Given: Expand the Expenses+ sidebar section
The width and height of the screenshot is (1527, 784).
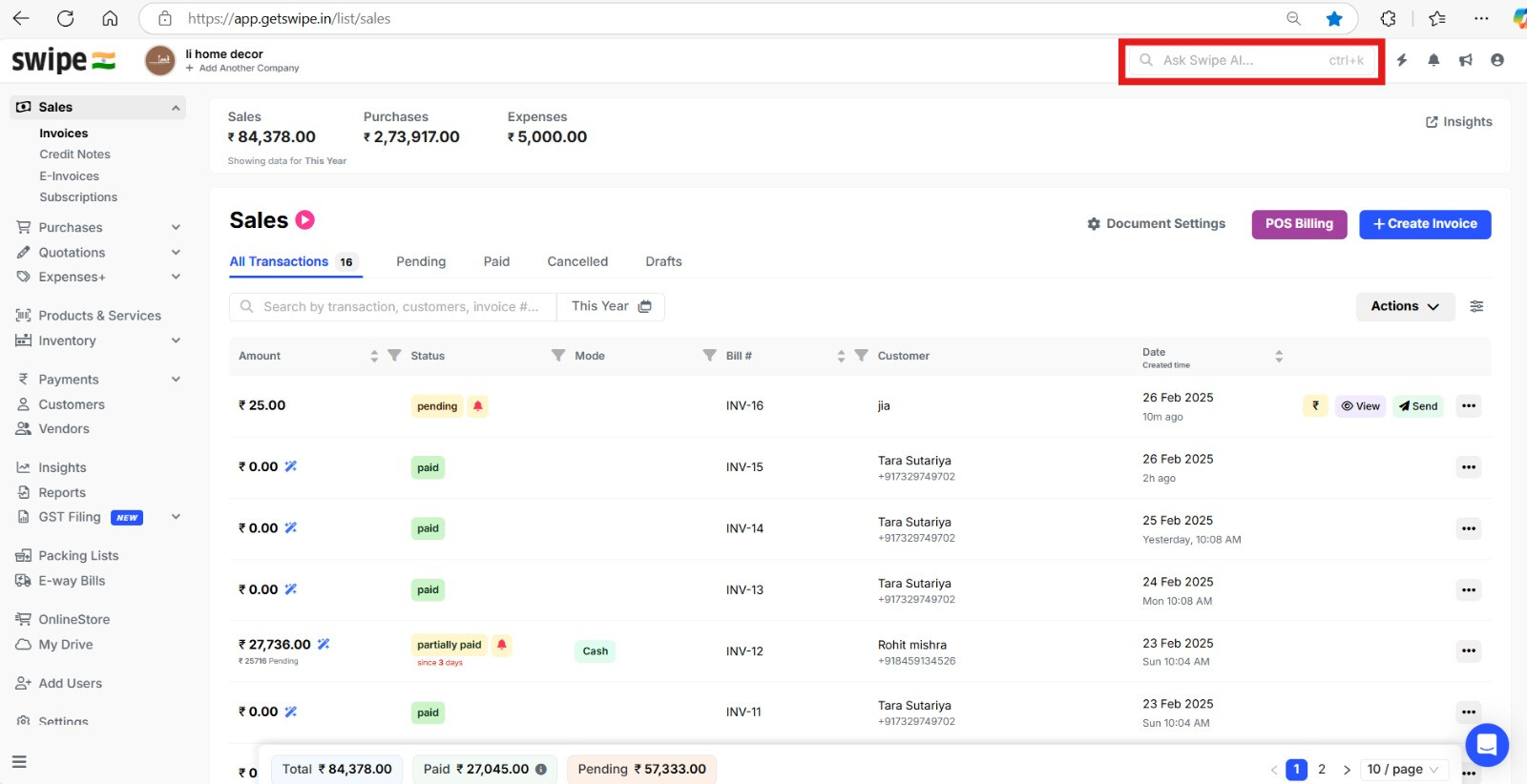Looking at the screenshot, I should [176, 277].
